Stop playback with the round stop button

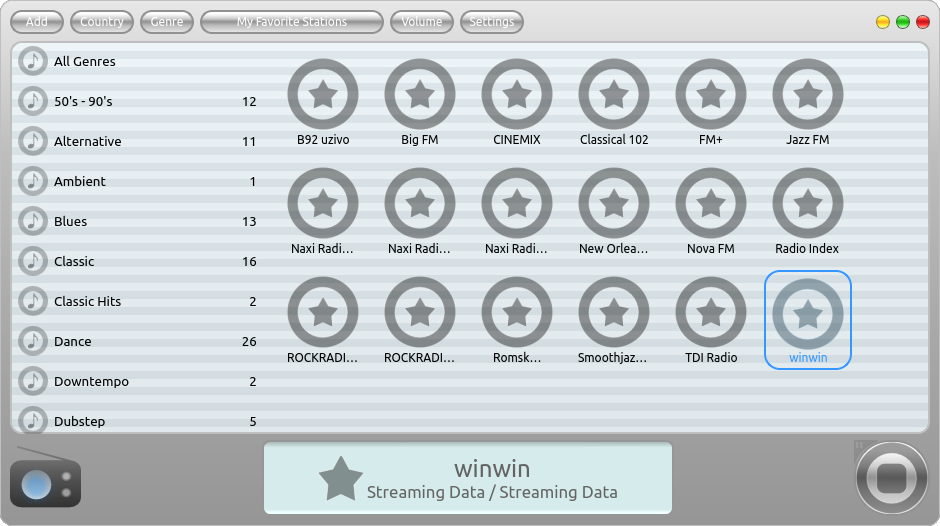click(x=891, y=478)
